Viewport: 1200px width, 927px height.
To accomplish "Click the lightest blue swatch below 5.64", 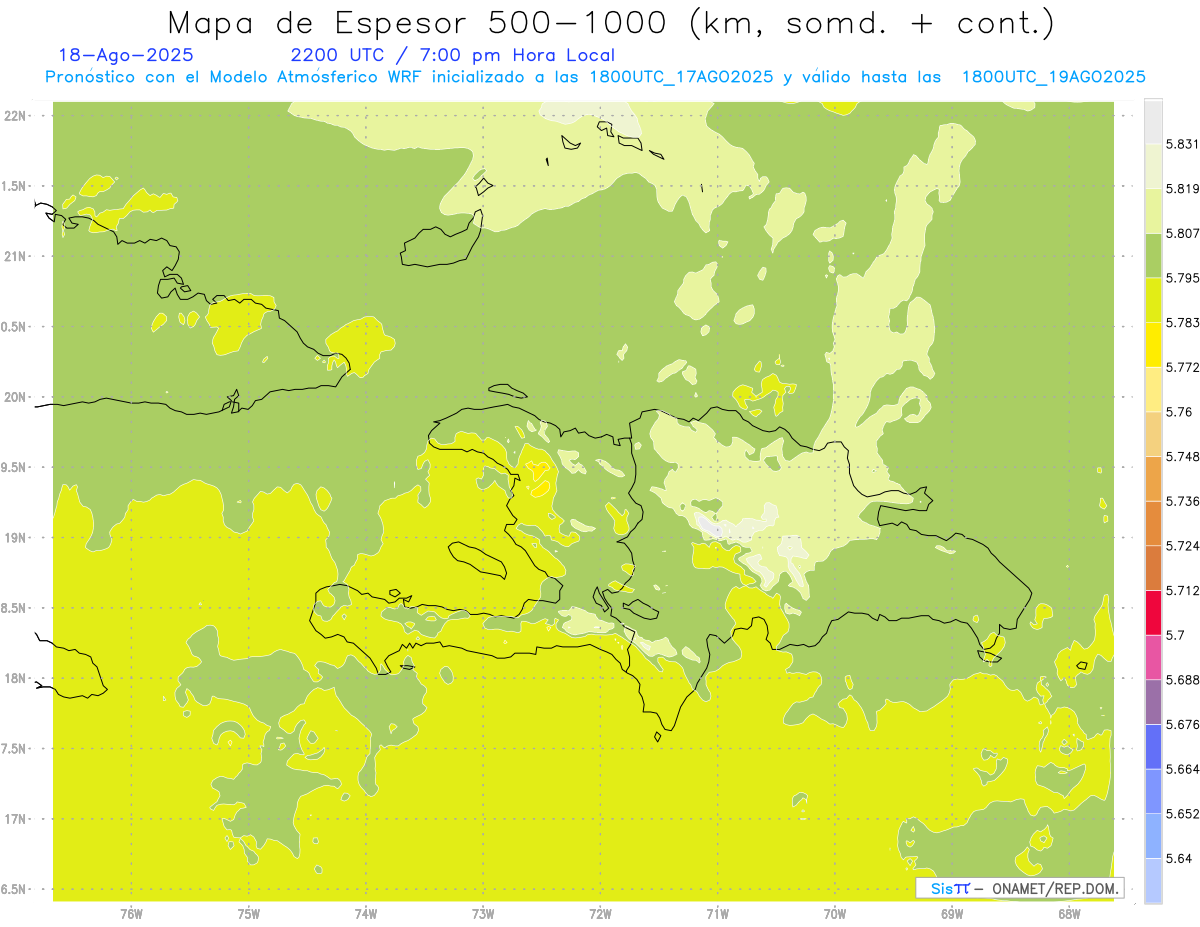I will point(1153,881).
